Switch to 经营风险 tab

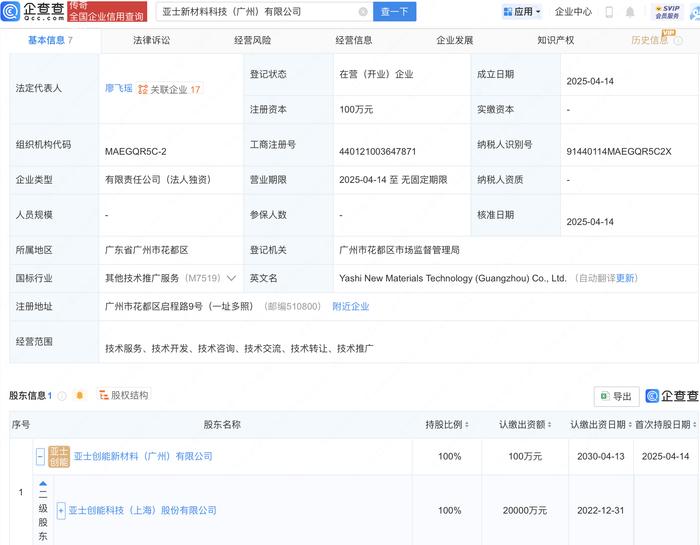(253, 41)
